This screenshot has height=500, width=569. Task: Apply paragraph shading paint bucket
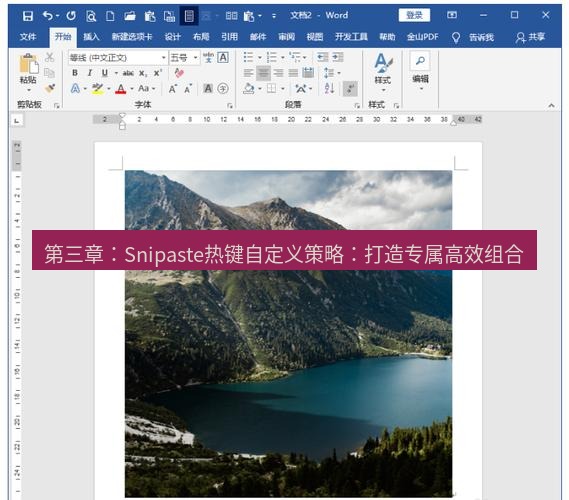coord(249,89)
